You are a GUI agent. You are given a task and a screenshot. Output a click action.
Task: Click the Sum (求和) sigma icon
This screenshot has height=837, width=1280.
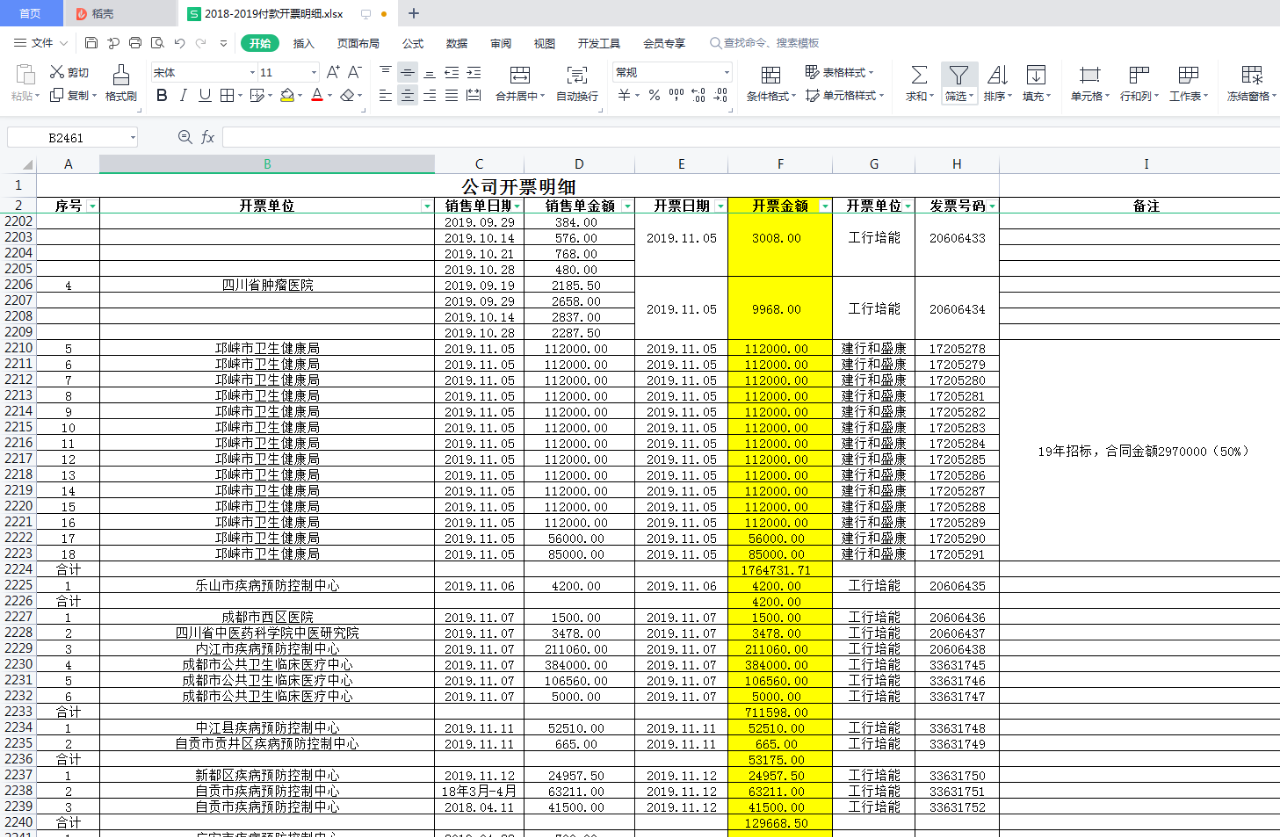tap(918, 76)
